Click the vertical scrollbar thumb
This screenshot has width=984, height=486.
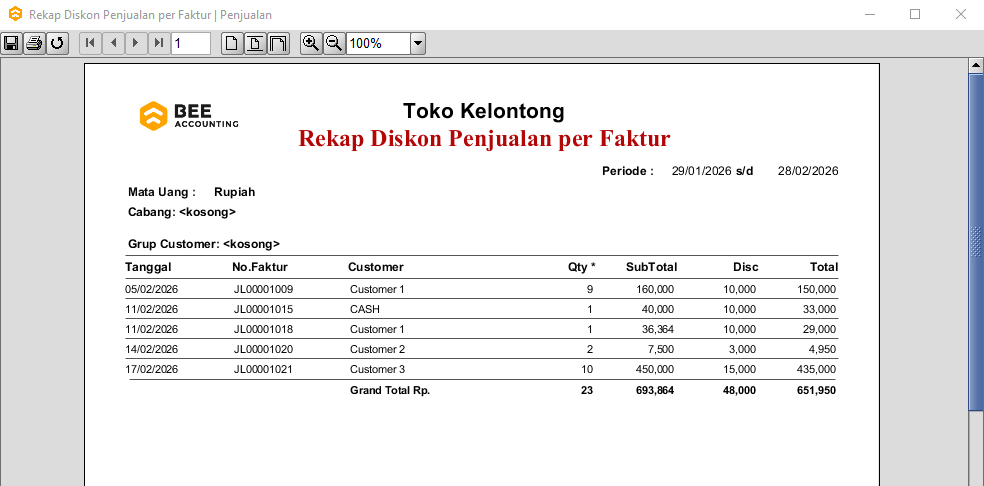click(x=976, y=242)
